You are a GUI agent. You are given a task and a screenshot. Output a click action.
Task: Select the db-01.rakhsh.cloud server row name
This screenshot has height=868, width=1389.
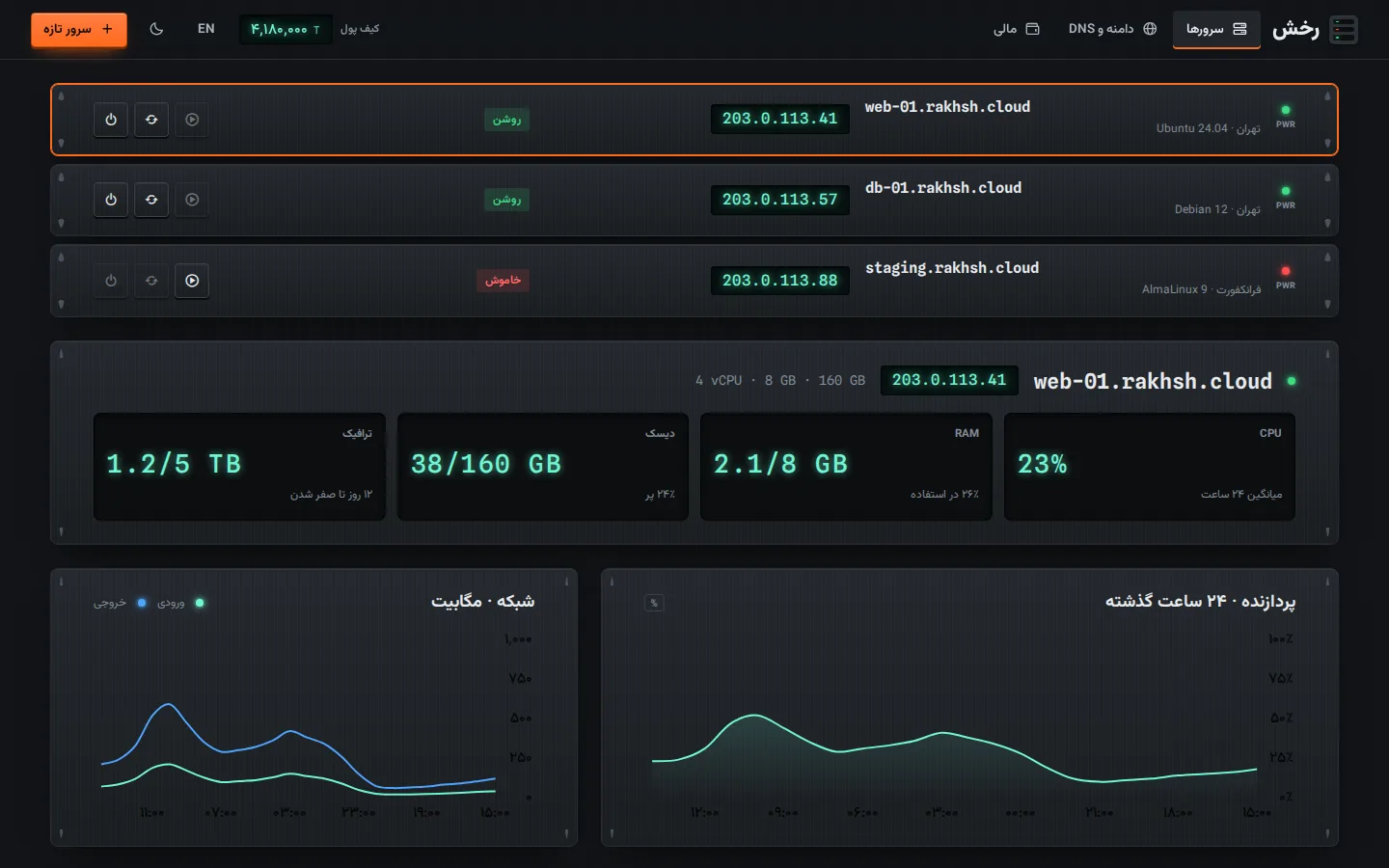(943, 188)
